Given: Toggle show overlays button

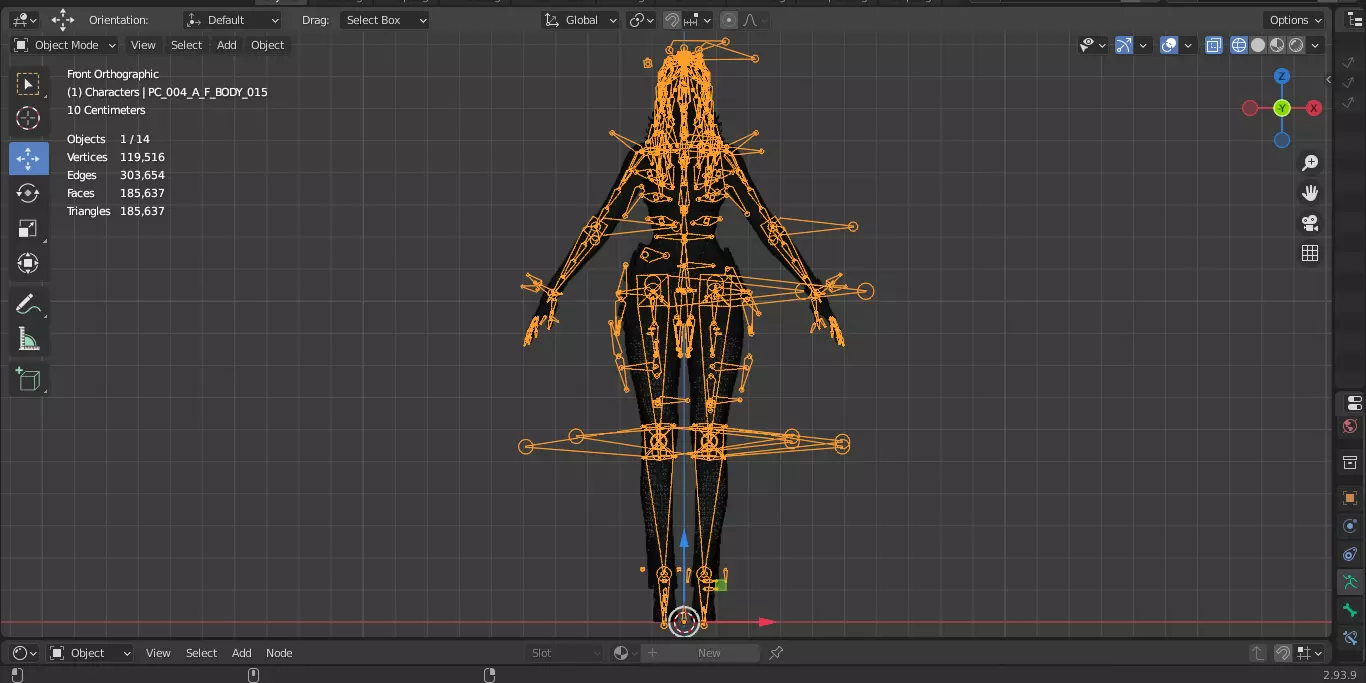Looking at the screenshot, I should click(1169, 45).
